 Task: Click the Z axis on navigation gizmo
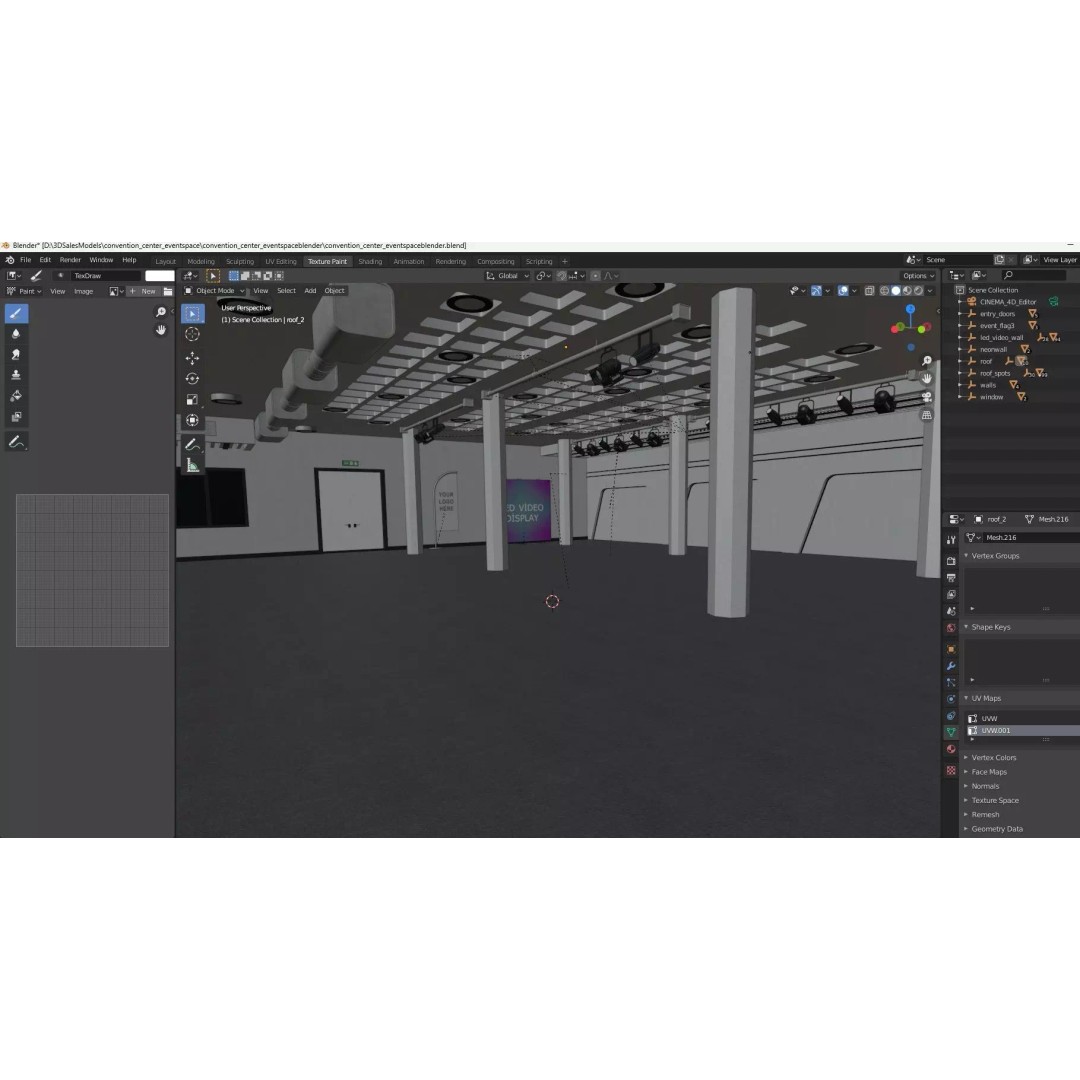click(x=911, y=309)
